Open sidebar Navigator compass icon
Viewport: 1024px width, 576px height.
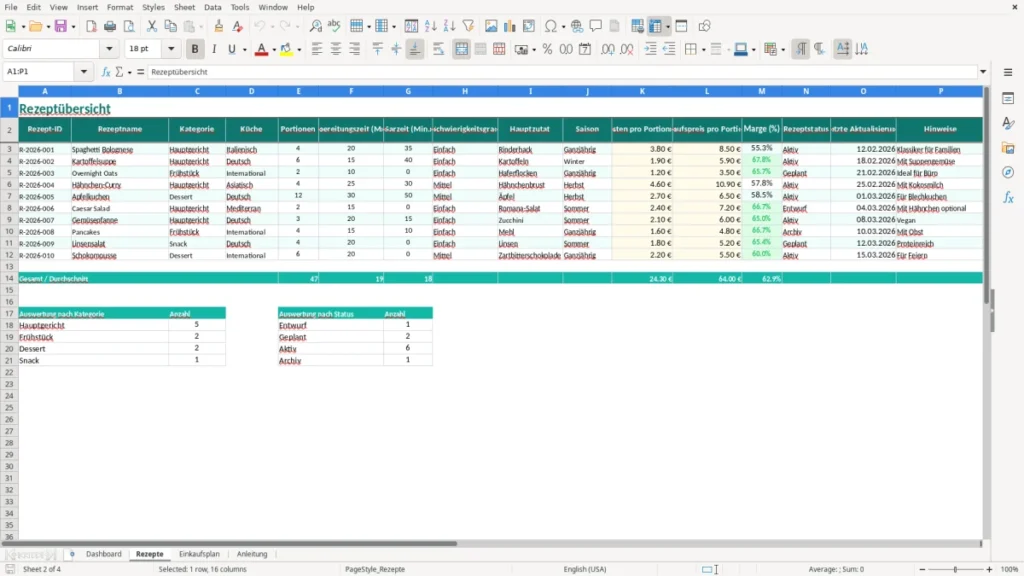click(1008, 172)
